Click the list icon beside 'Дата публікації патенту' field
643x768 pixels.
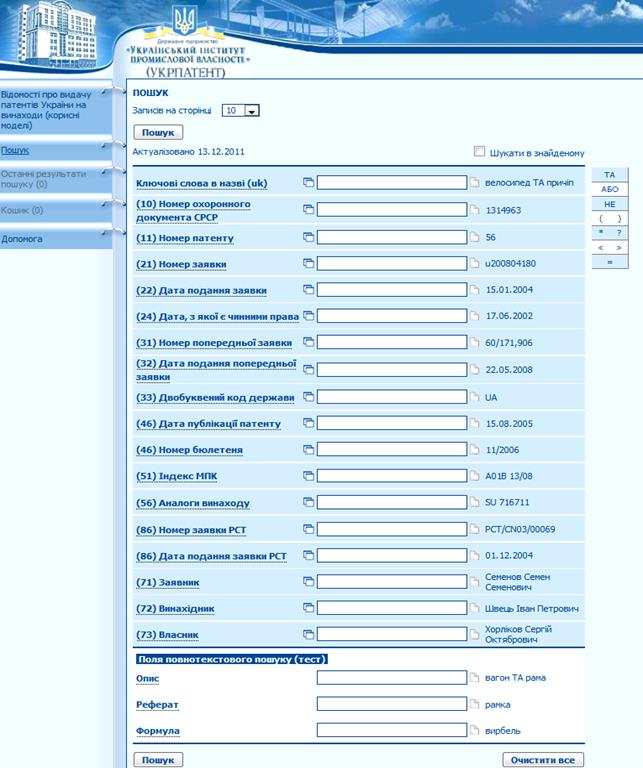[309, 423]
